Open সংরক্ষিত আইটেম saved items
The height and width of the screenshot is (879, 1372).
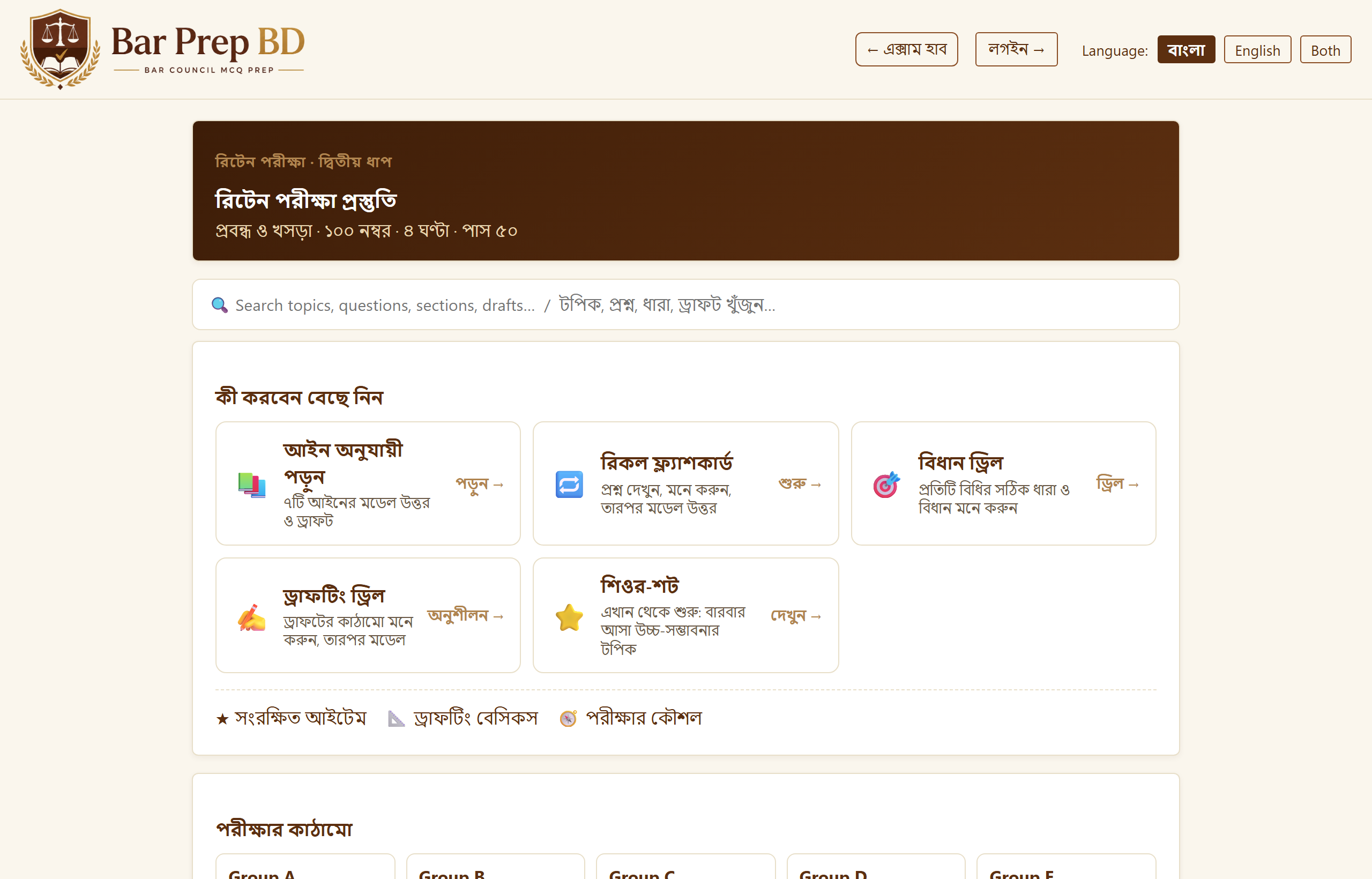(291, 718)
